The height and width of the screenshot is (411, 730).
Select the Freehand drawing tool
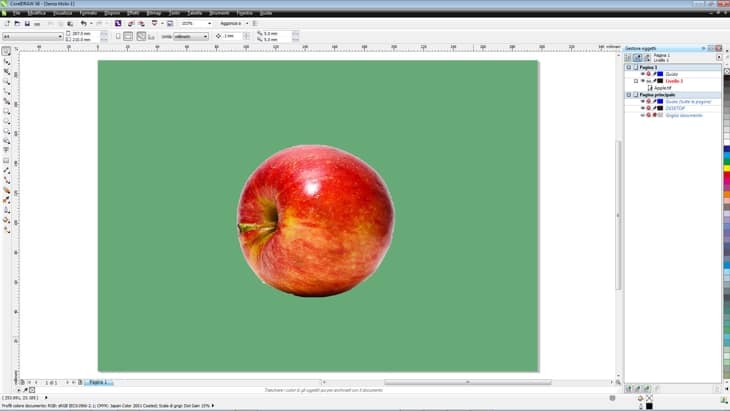click(7, 91)
